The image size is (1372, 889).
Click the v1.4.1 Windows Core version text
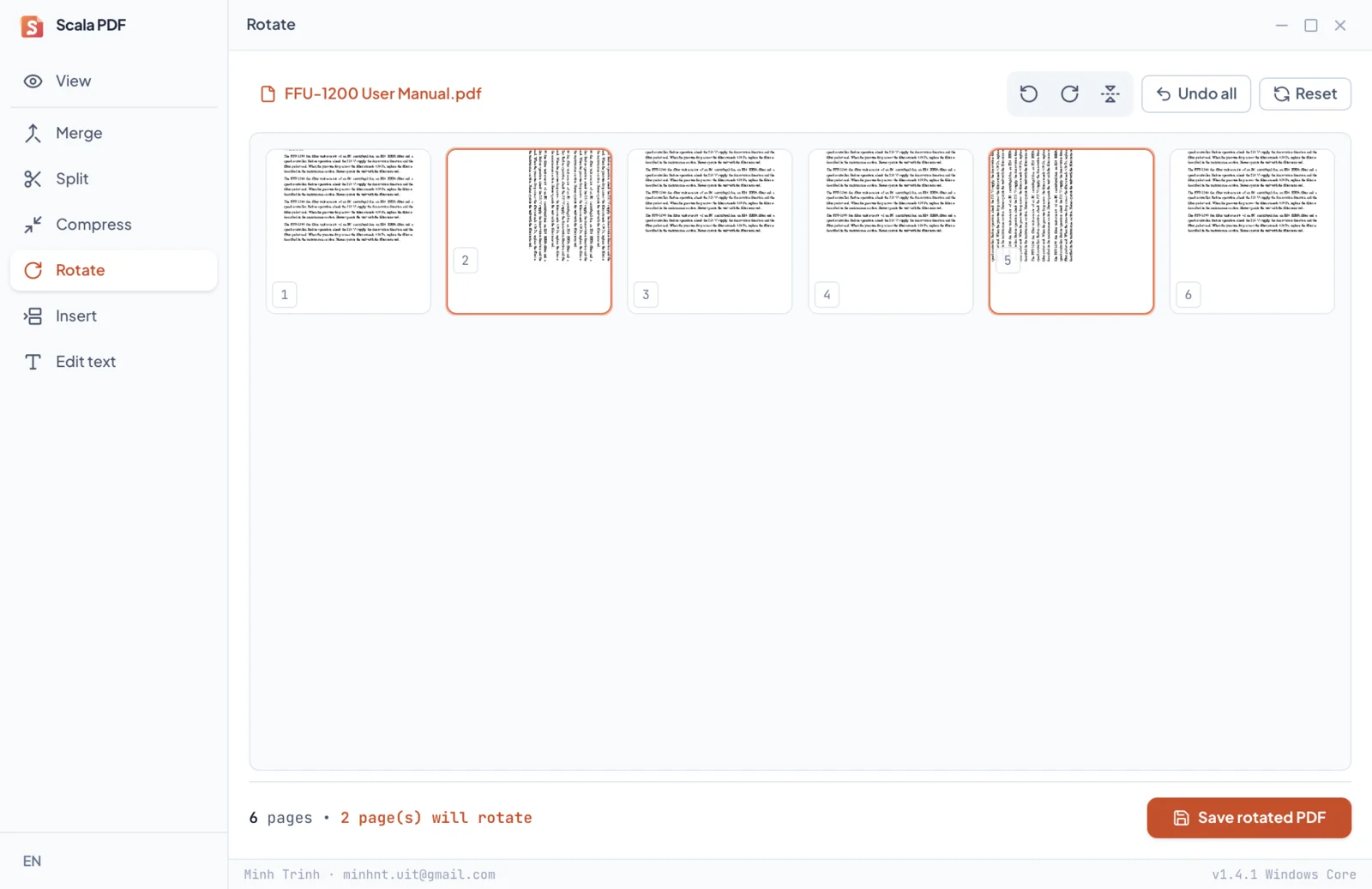point(1284,874)
